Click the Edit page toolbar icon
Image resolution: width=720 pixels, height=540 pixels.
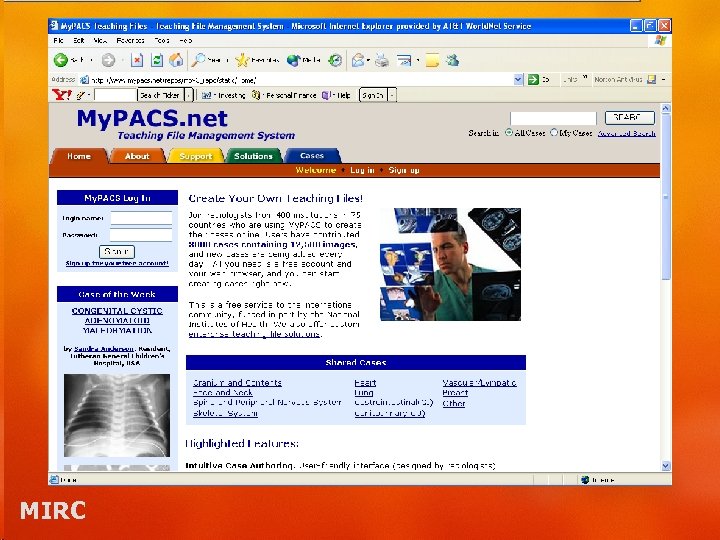404,60
